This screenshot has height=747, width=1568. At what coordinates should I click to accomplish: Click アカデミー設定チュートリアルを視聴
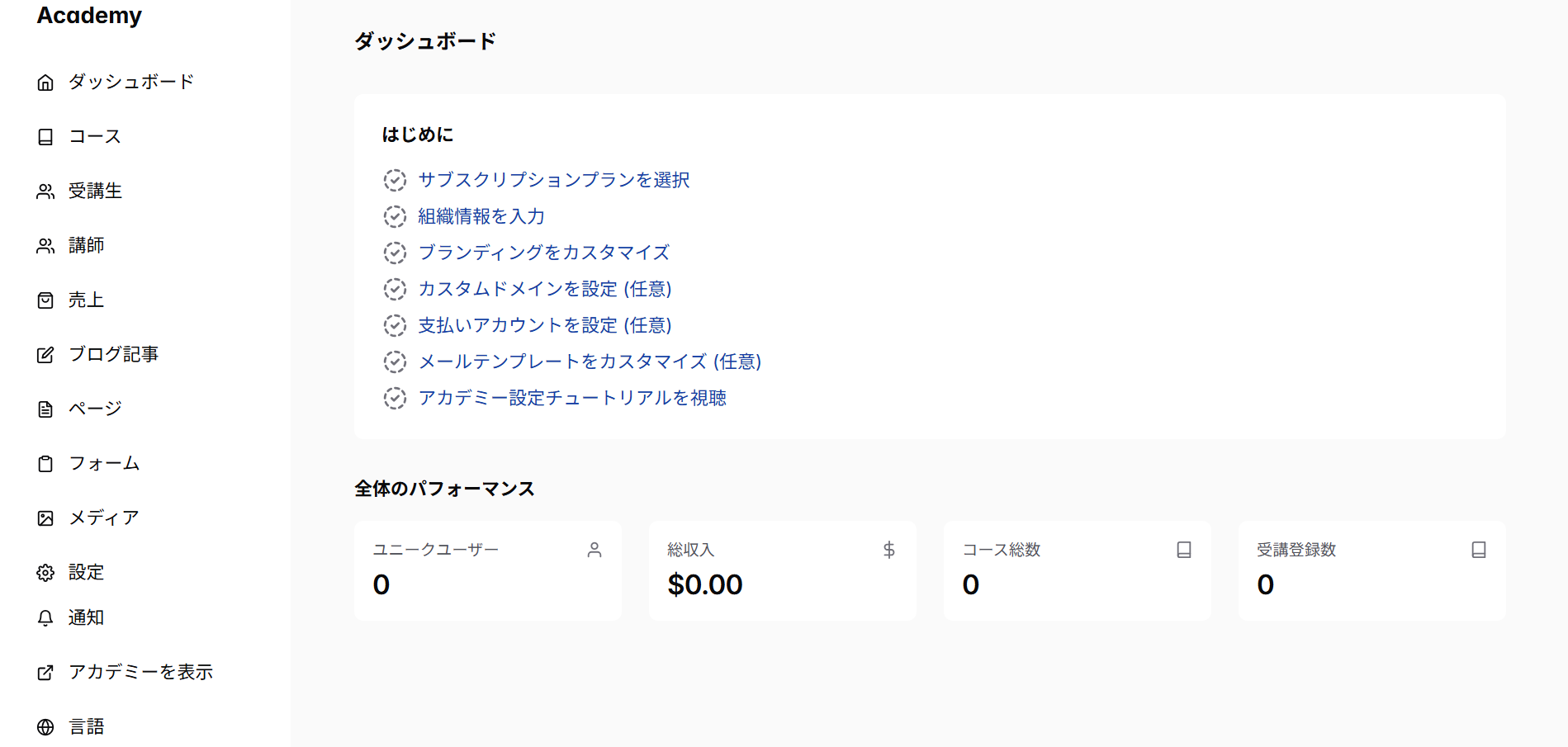[572, 398]
